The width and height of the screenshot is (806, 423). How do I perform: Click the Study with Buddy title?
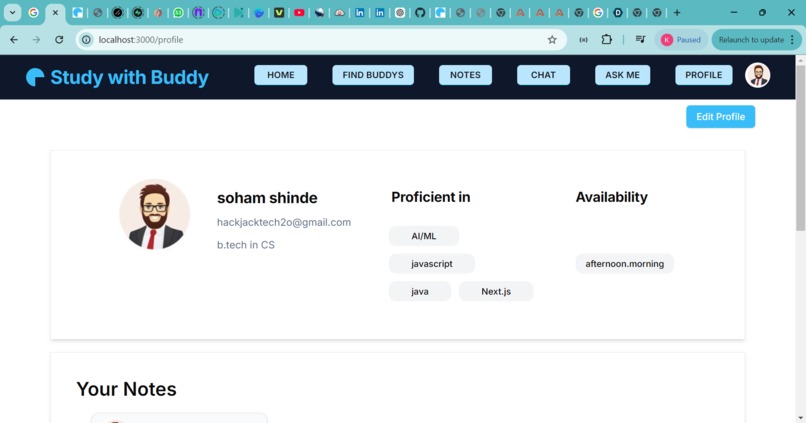tap(130, 77)
